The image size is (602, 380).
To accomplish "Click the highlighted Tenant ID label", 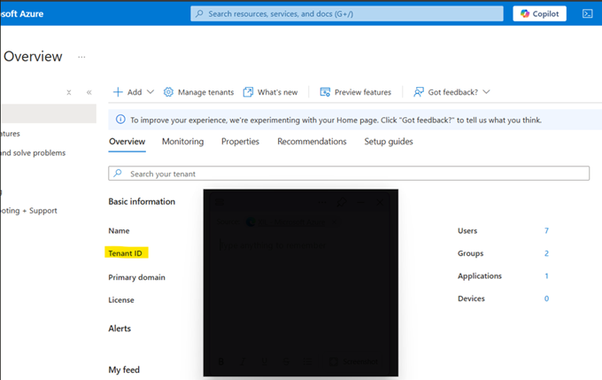I will 126,253.
